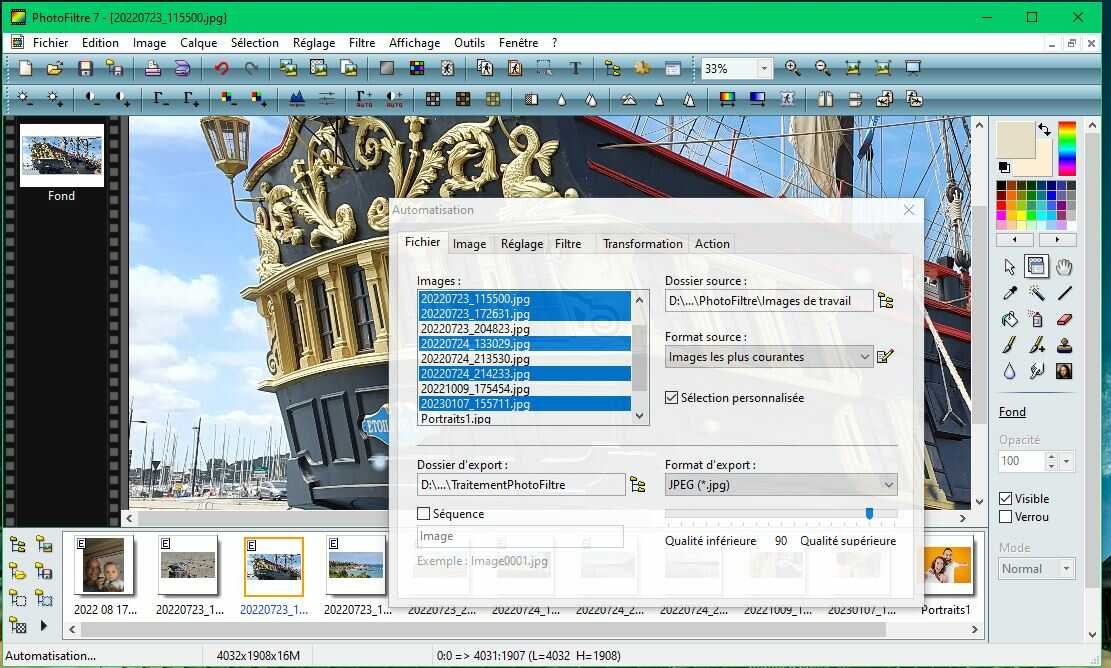Click Images list scroll down arrow
Image resolution: width=1111 pixels, height=668 pixels.
point(640,417)
